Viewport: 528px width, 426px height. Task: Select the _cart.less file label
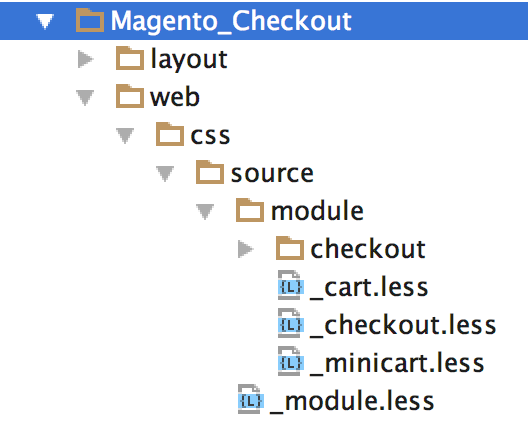click(369, 288)
